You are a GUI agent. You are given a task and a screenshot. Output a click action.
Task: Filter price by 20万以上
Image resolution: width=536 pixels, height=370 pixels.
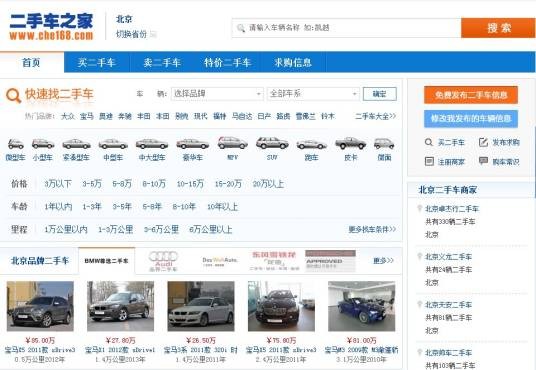point(268,184)
